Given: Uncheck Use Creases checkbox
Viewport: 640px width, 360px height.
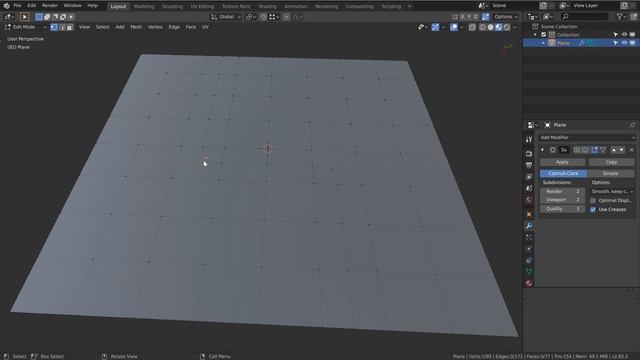Looking at the screenshot, I should (x=593, y=209).
